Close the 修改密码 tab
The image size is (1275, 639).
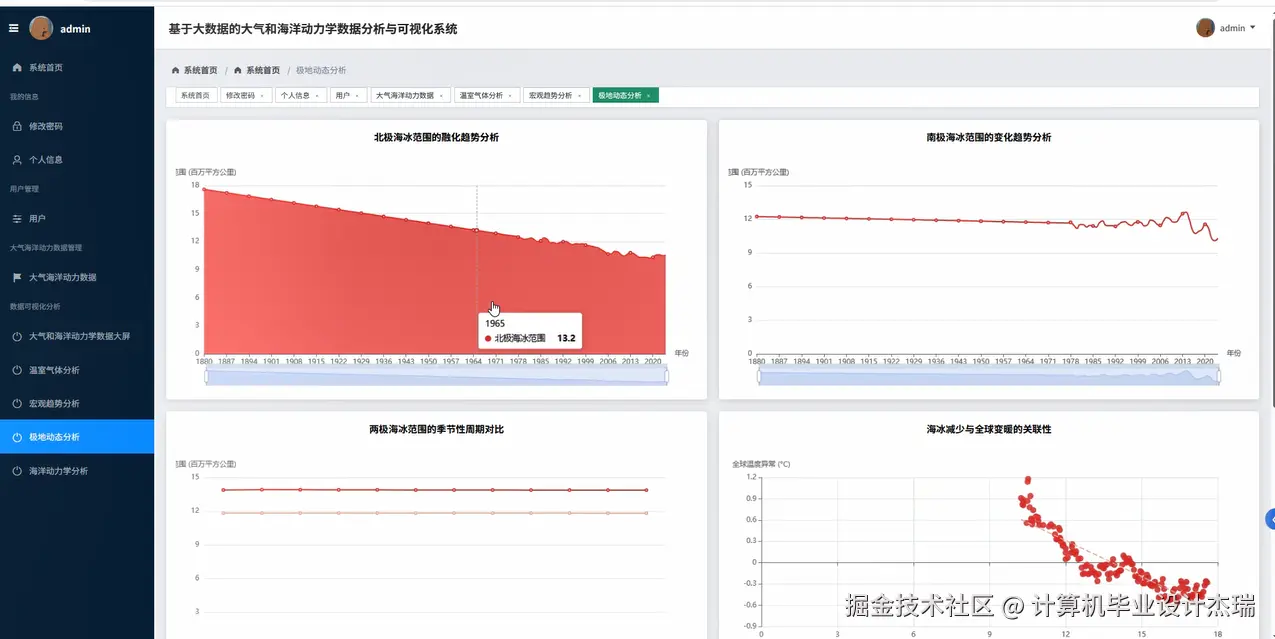click(x=262, y=96)
